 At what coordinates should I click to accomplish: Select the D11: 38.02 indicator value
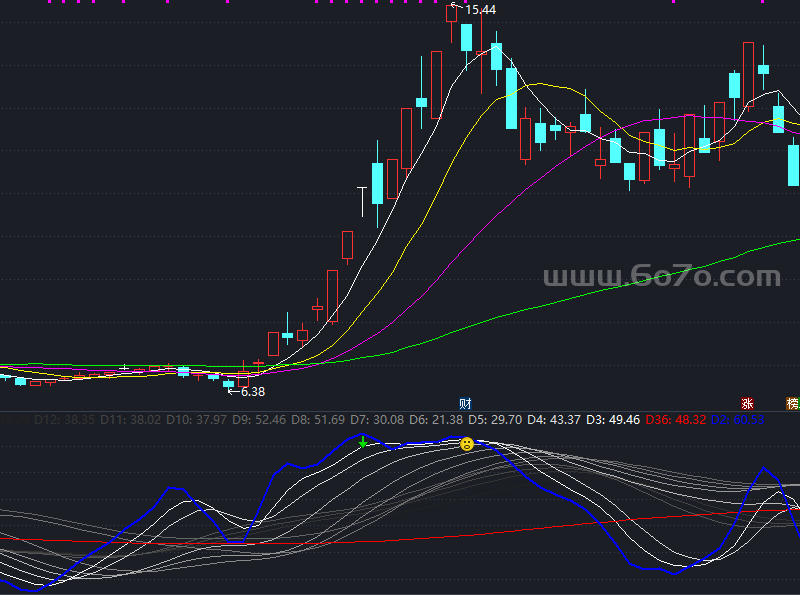pos(130,420)
